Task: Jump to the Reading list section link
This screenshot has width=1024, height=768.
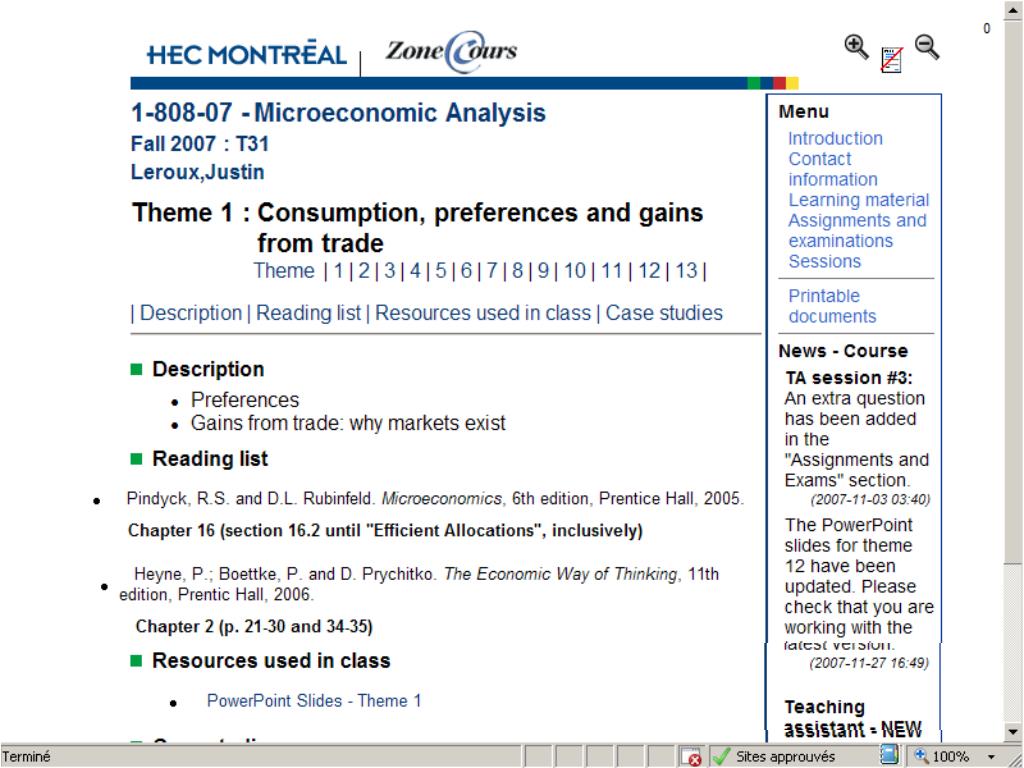Action: (308, 313)
